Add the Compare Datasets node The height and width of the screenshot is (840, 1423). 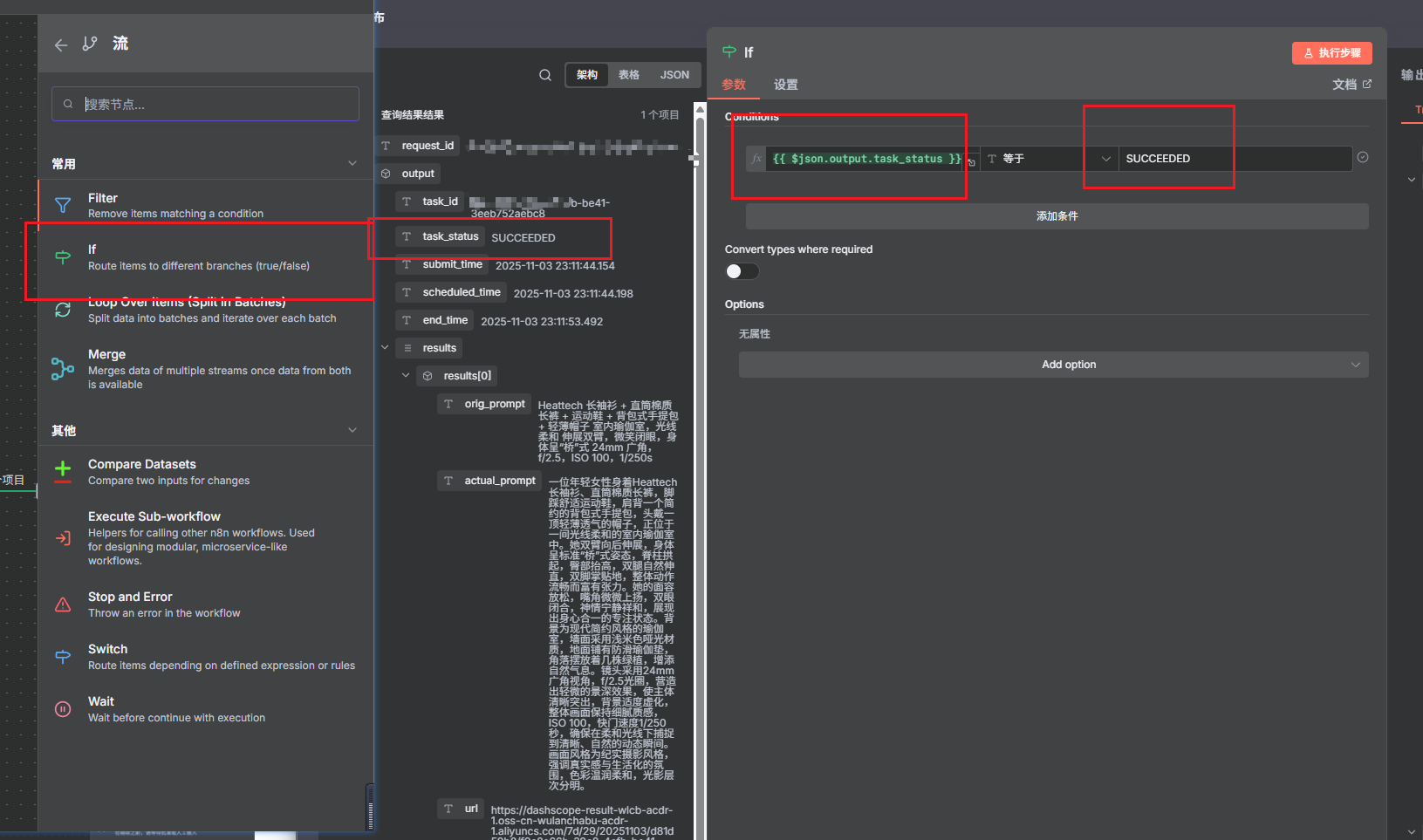tap(206, 472)
